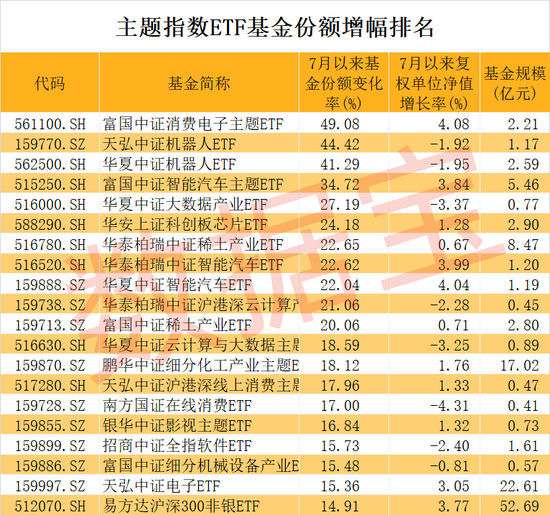Select code cell 516000.SH

pos(50,205)
